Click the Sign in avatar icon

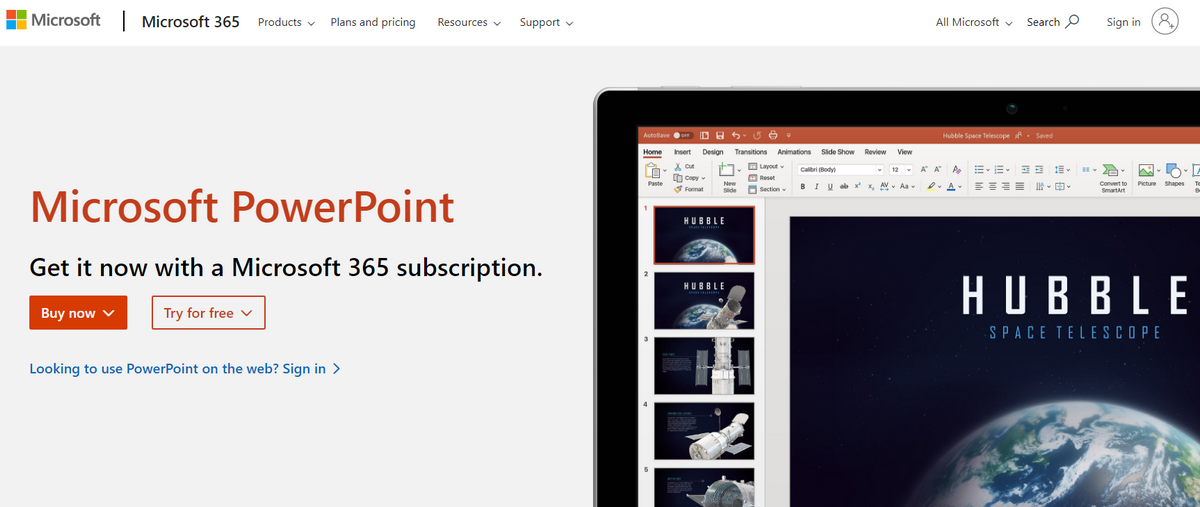click(1165, 22)
